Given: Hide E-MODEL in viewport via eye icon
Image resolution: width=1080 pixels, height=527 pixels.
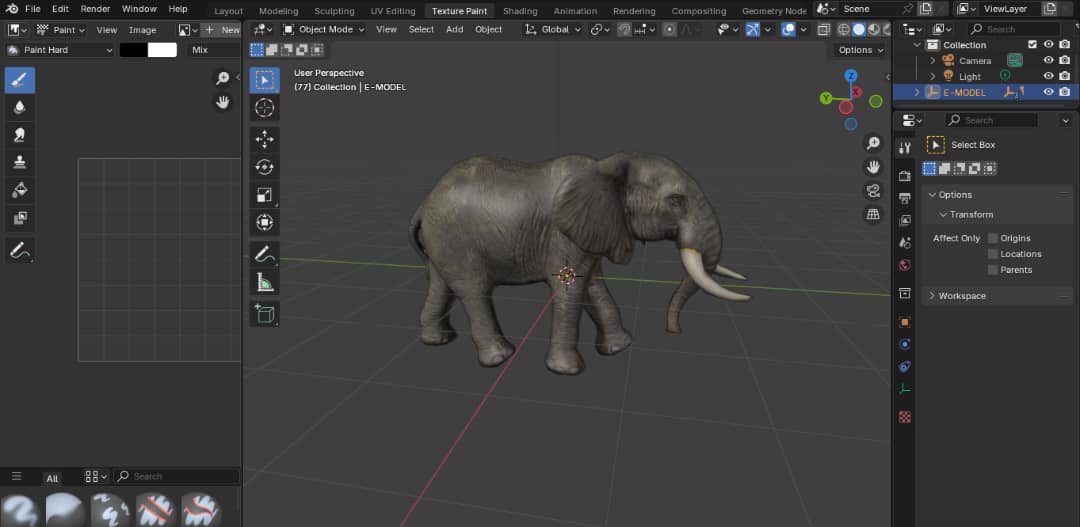Looking at the screenshot, I should [1048, 92].
